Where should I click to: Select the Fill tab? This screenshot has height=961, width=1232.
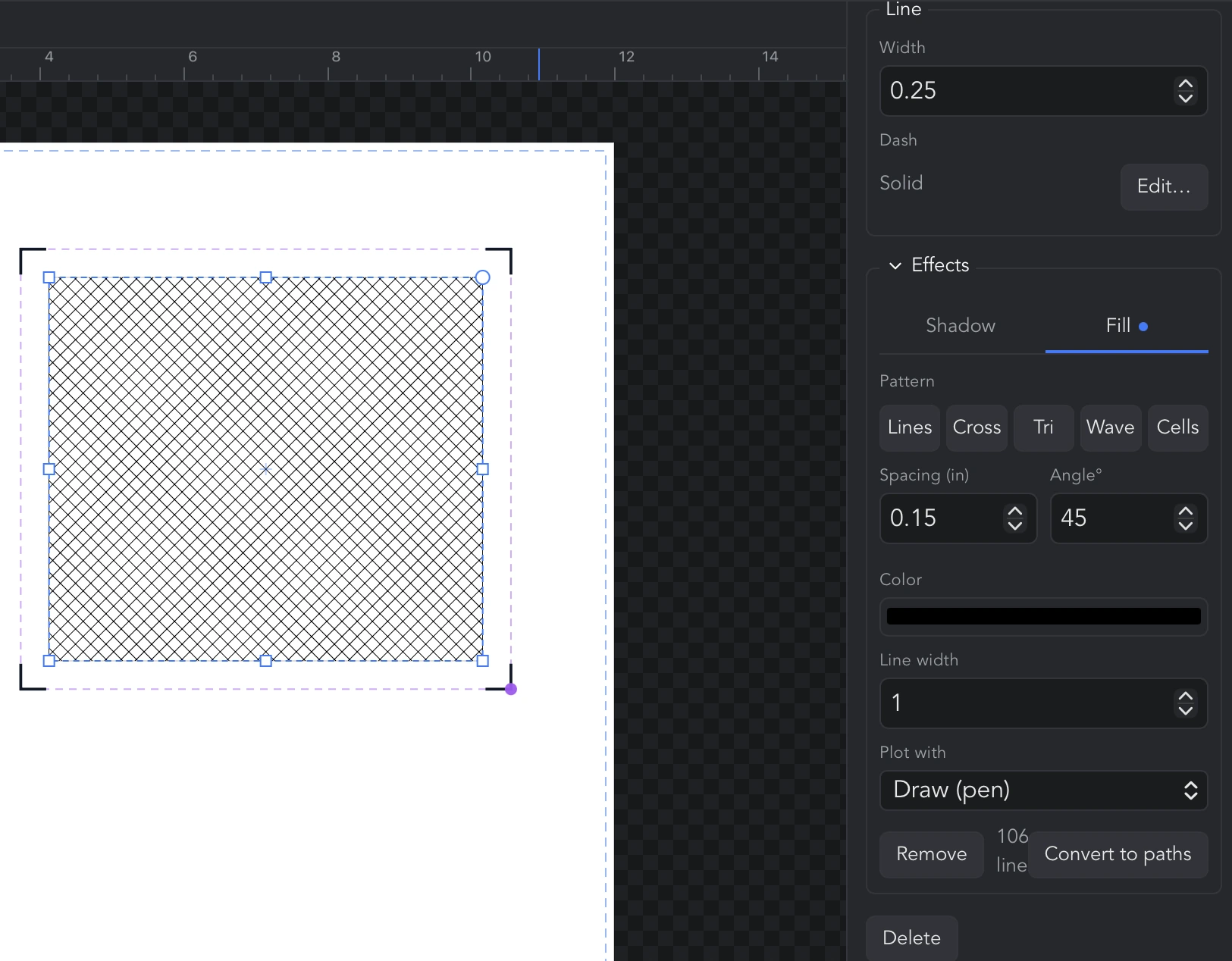click(x=1127, y=326)
